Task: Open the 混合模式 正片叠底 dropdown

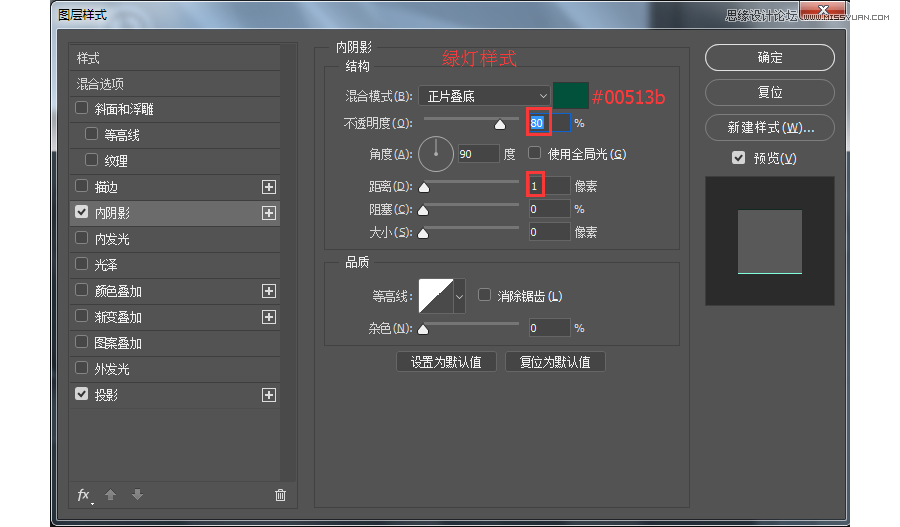Action: click(x=484, y=96)
